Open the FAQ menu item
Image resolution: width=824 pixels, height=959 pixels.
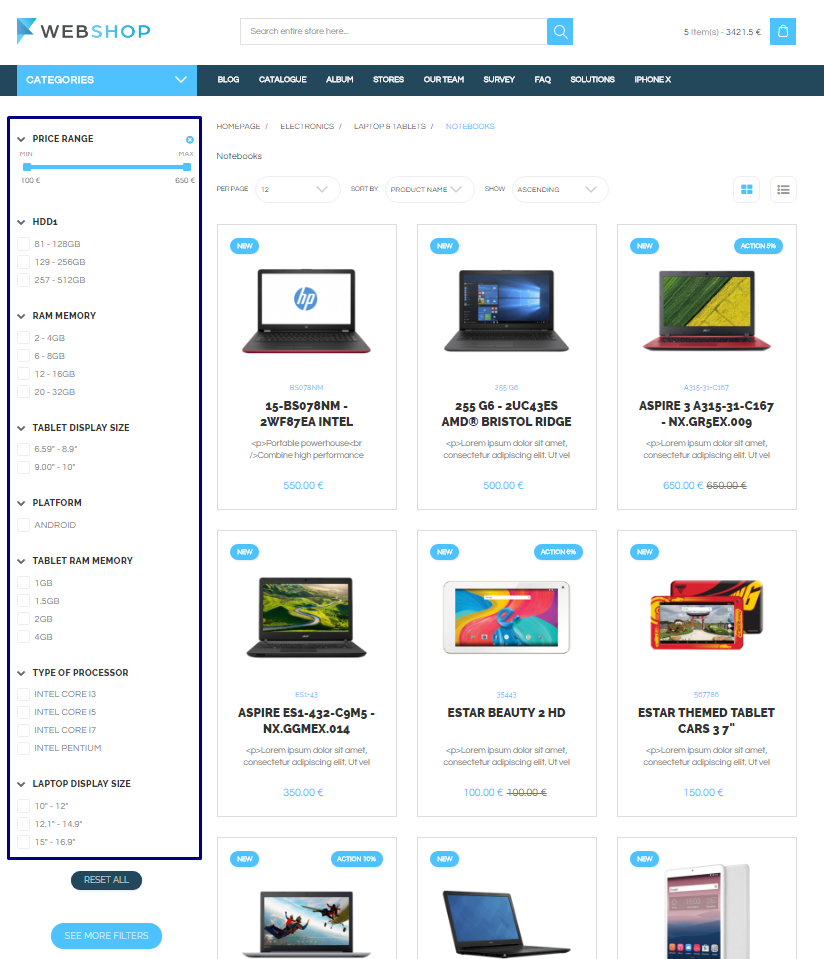[x=543, y=80]
